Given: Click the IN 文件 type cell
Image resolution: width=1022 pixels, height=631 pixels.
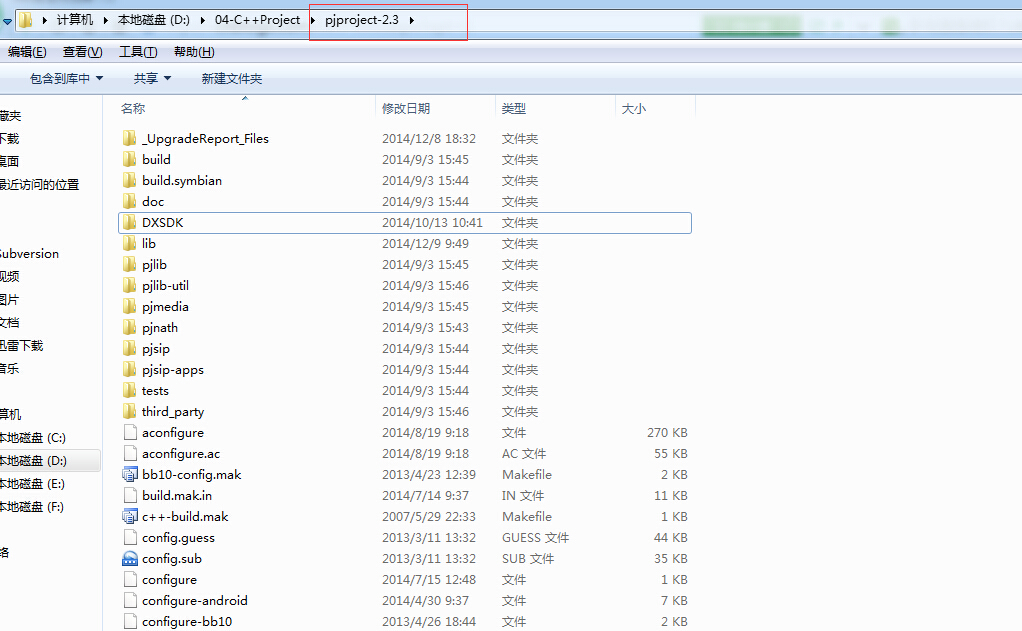Looking at the screenshot, I should pos(523,495).
